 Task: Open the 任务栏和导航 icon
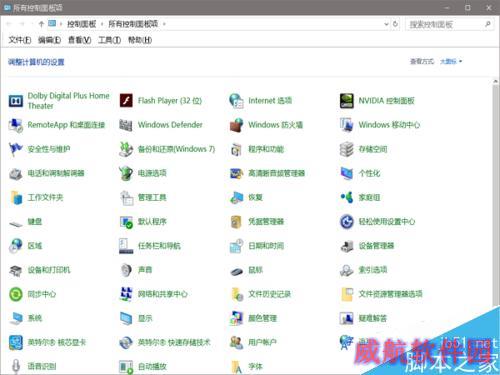coord(126,246)
